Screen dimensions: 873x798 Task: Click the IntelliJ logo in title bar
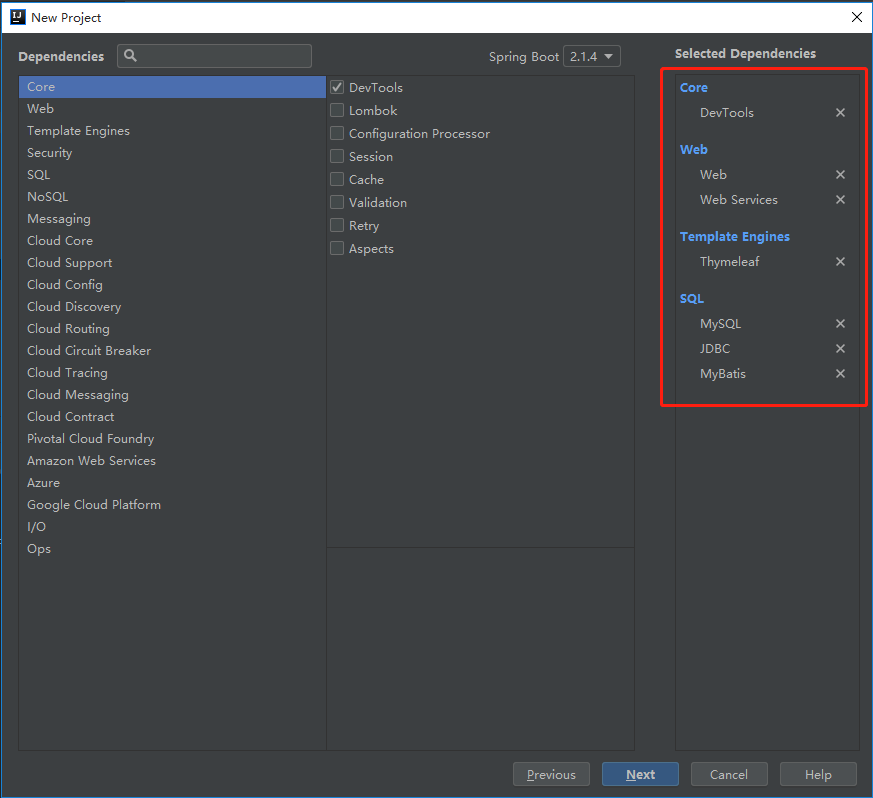pos(18,17)
